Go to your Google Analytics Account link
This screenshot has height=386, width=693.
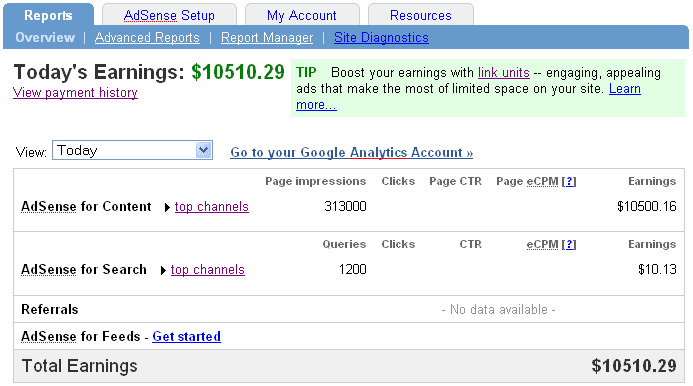coord(351,153)
